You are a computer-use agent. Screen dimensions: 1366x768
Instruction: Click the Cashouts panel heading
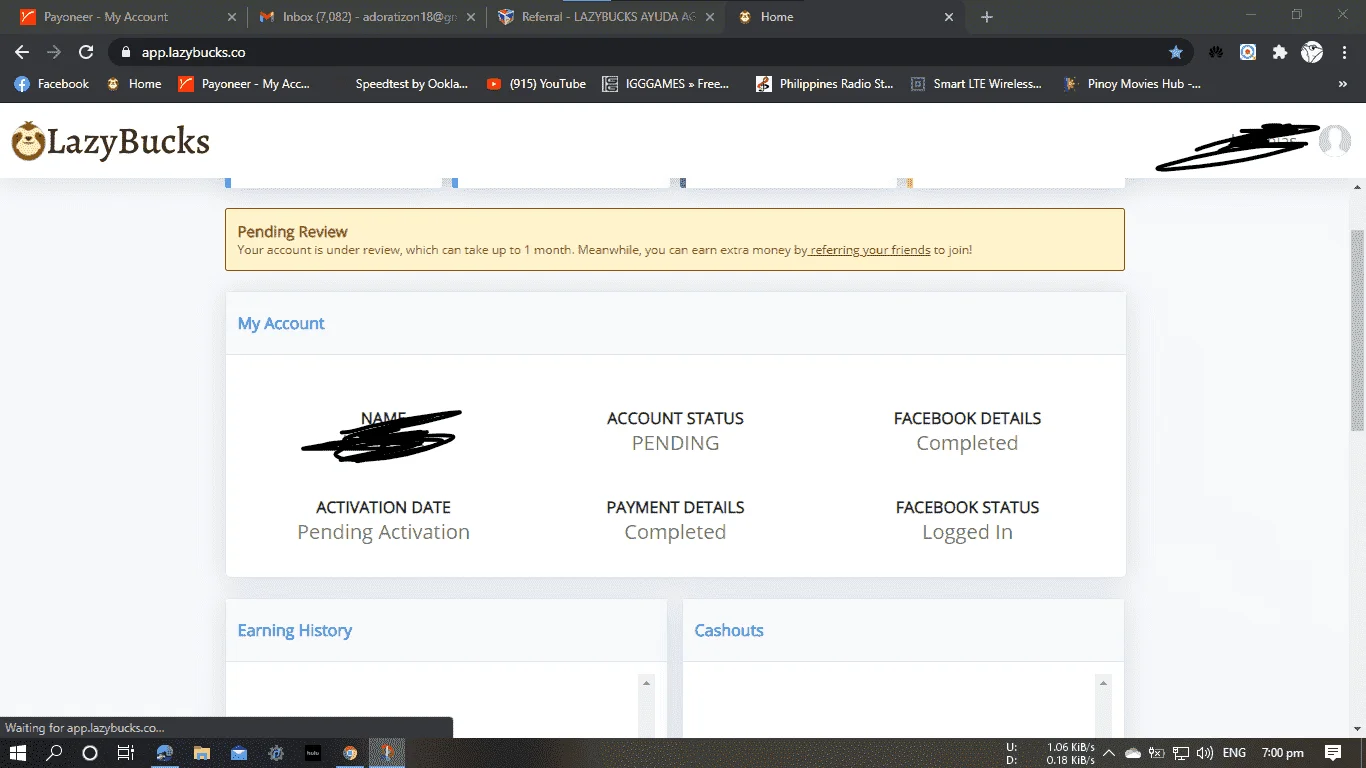point(729,630)
